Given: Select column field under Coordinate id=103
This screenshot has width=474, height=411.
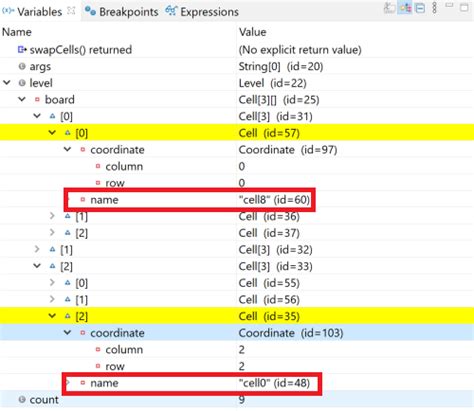Looking at the screenshot, I should coord(237,350).
